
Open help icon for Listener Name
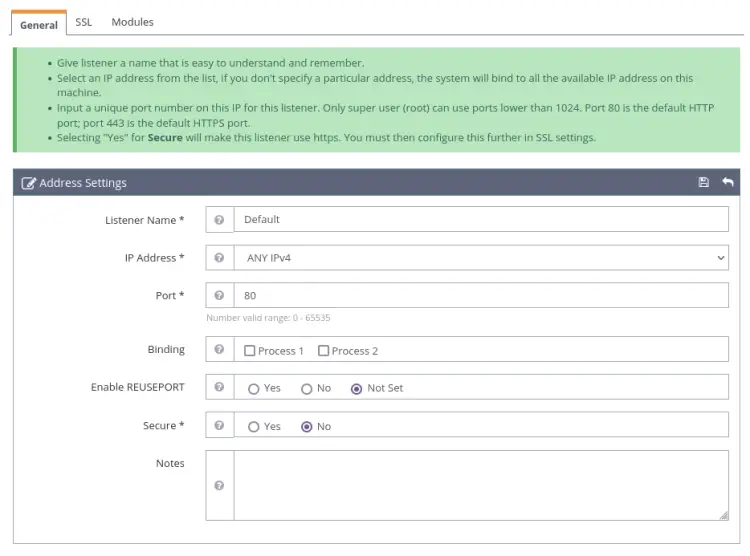click(x=219, y=220)
